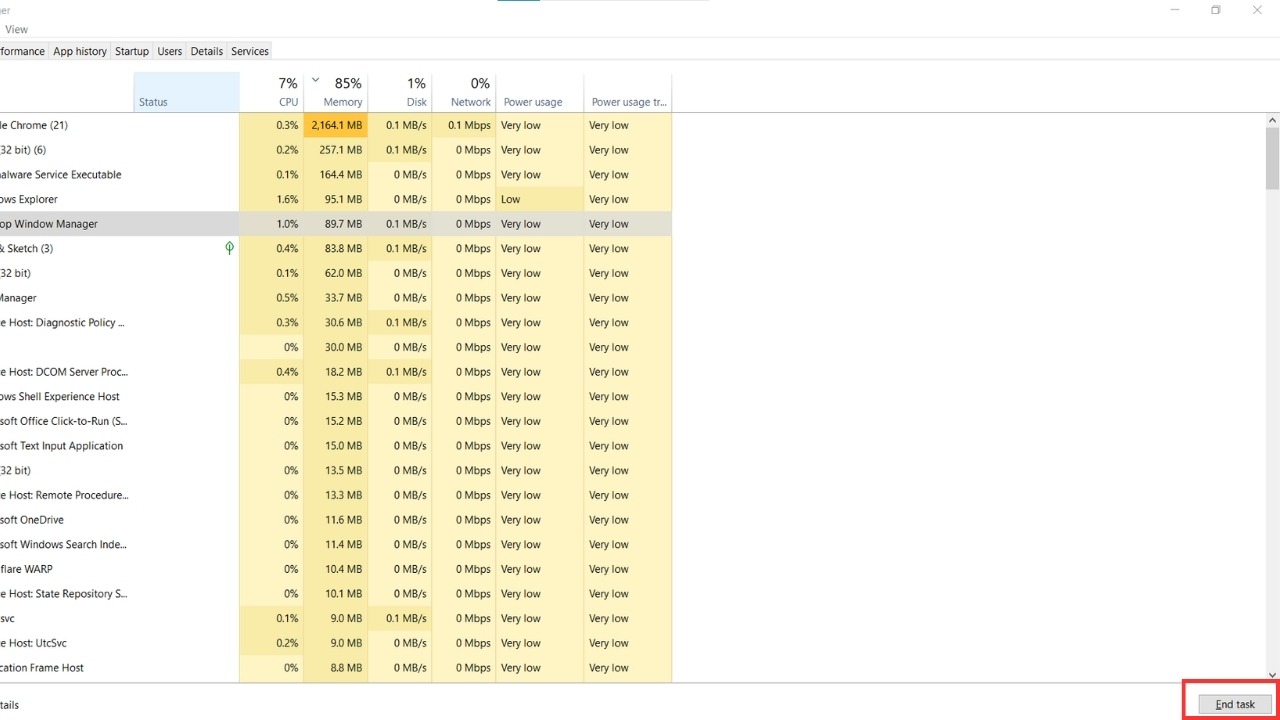Switch to the App history tab
Image resolution: width=1280 pixels, height=720 pixels.
coord(80,51)
